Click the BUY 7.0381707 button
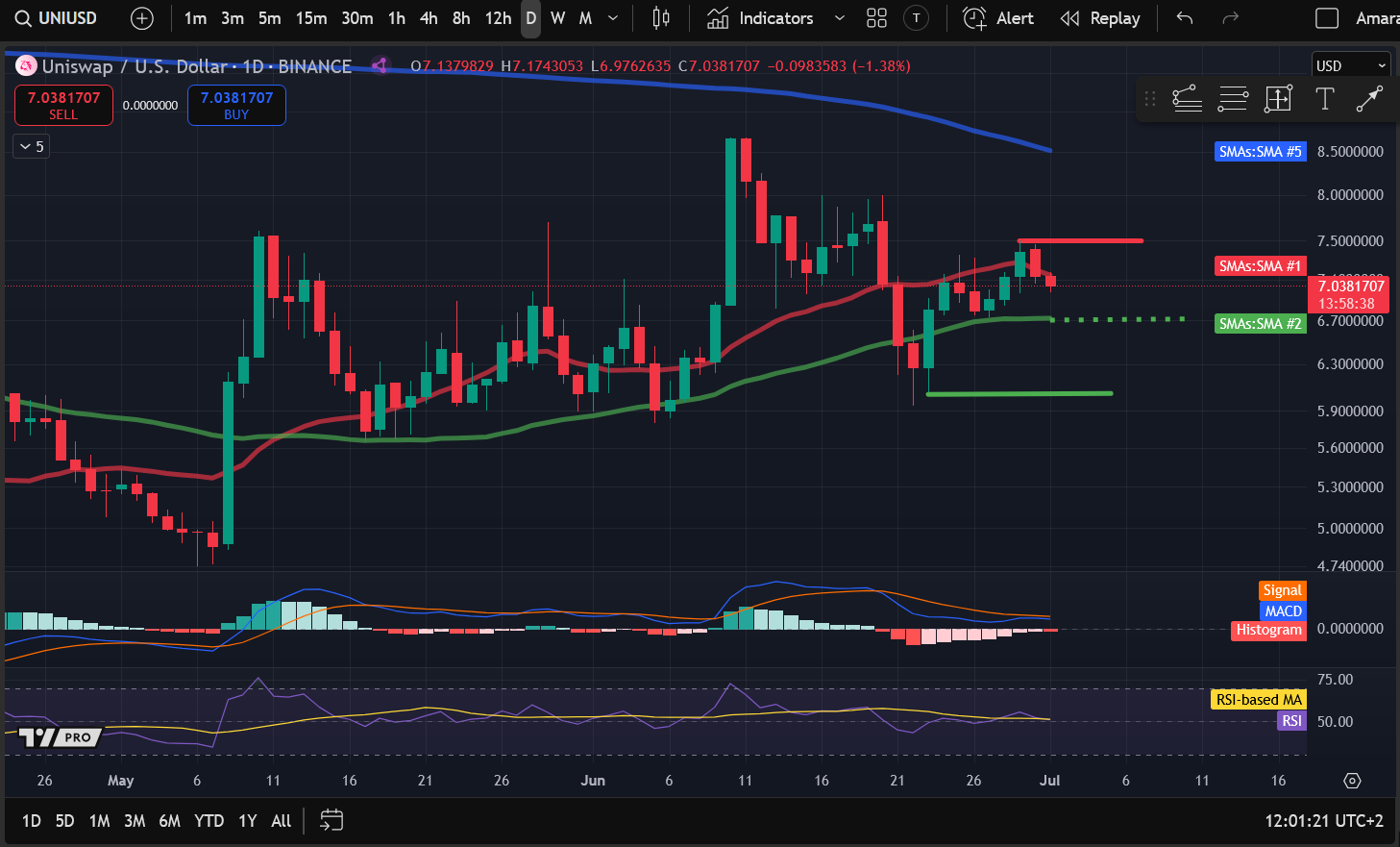 point(236,105)
